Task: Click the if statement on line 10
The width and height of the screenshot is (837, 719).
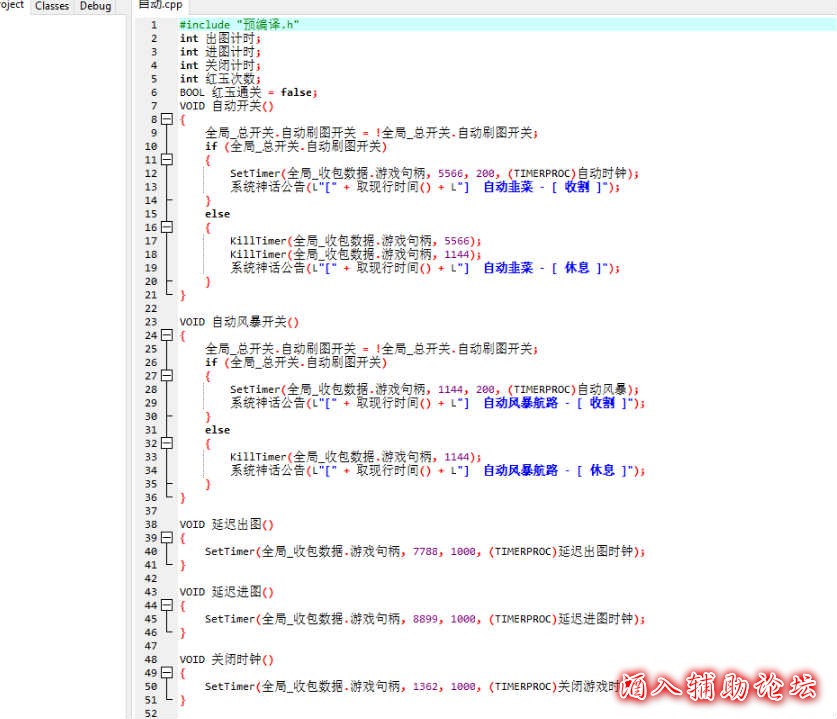Action: point(296,146)
